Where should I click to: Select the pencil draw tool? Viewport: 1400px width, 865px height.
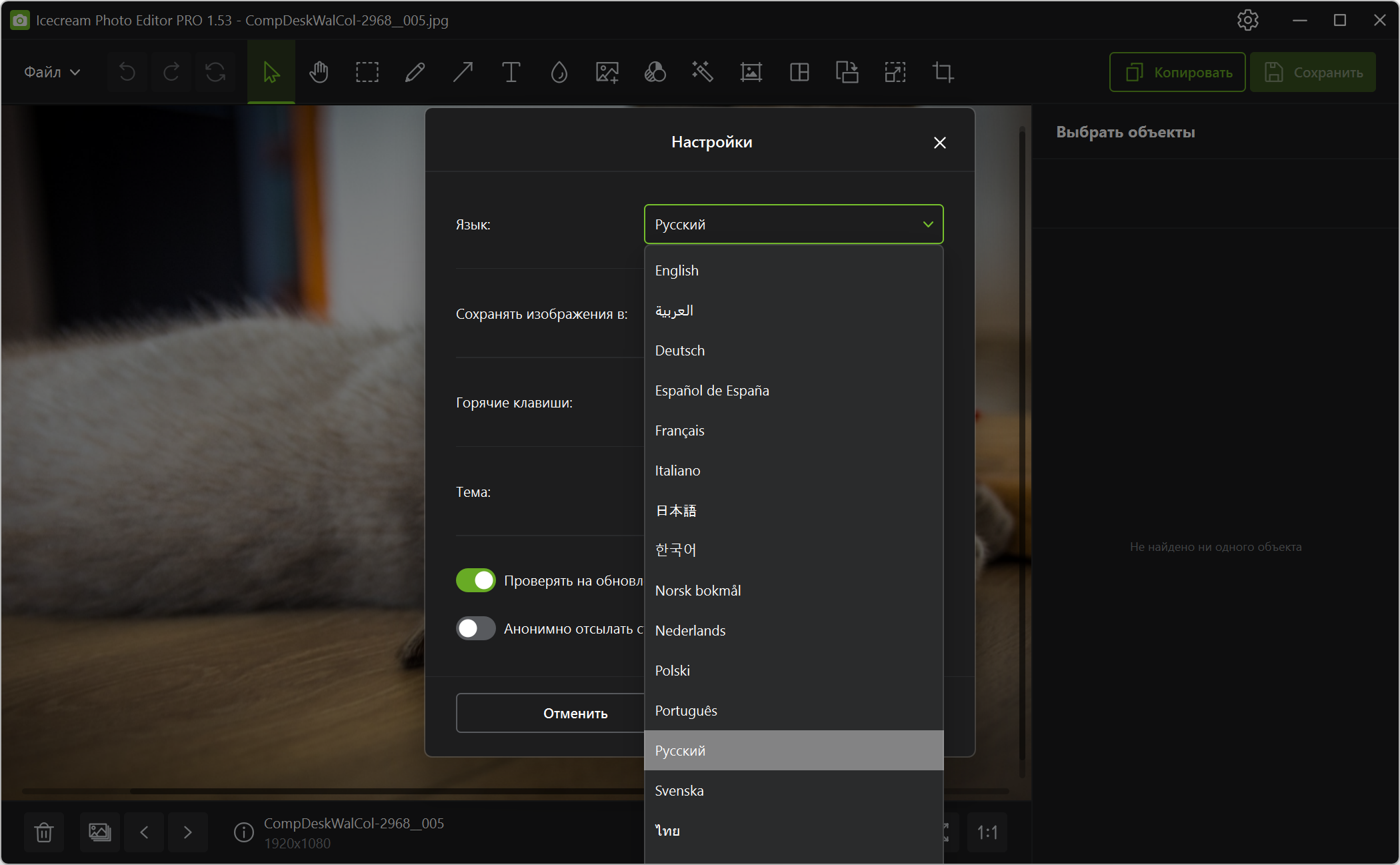415,72
